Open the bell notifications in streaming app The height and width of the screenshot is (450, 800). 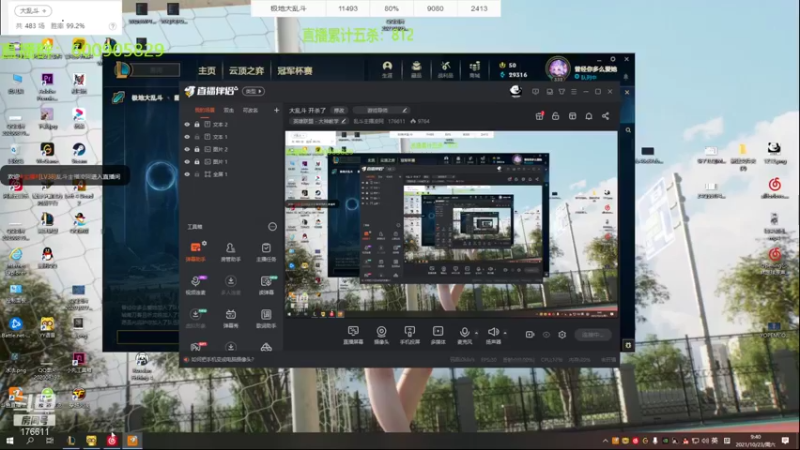[x=589, y=116]
